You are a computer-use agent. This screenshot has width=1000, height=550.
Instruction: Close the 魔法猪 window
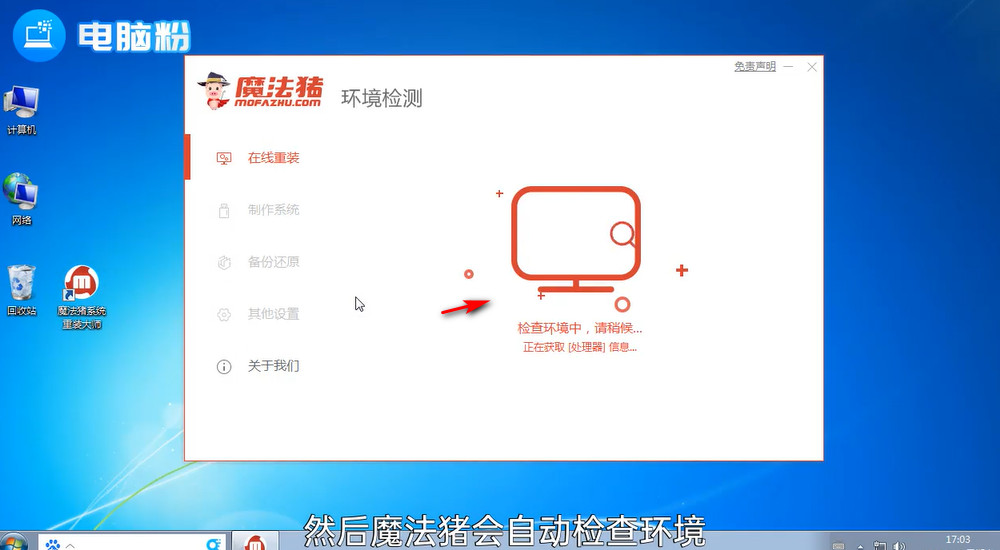812,67
